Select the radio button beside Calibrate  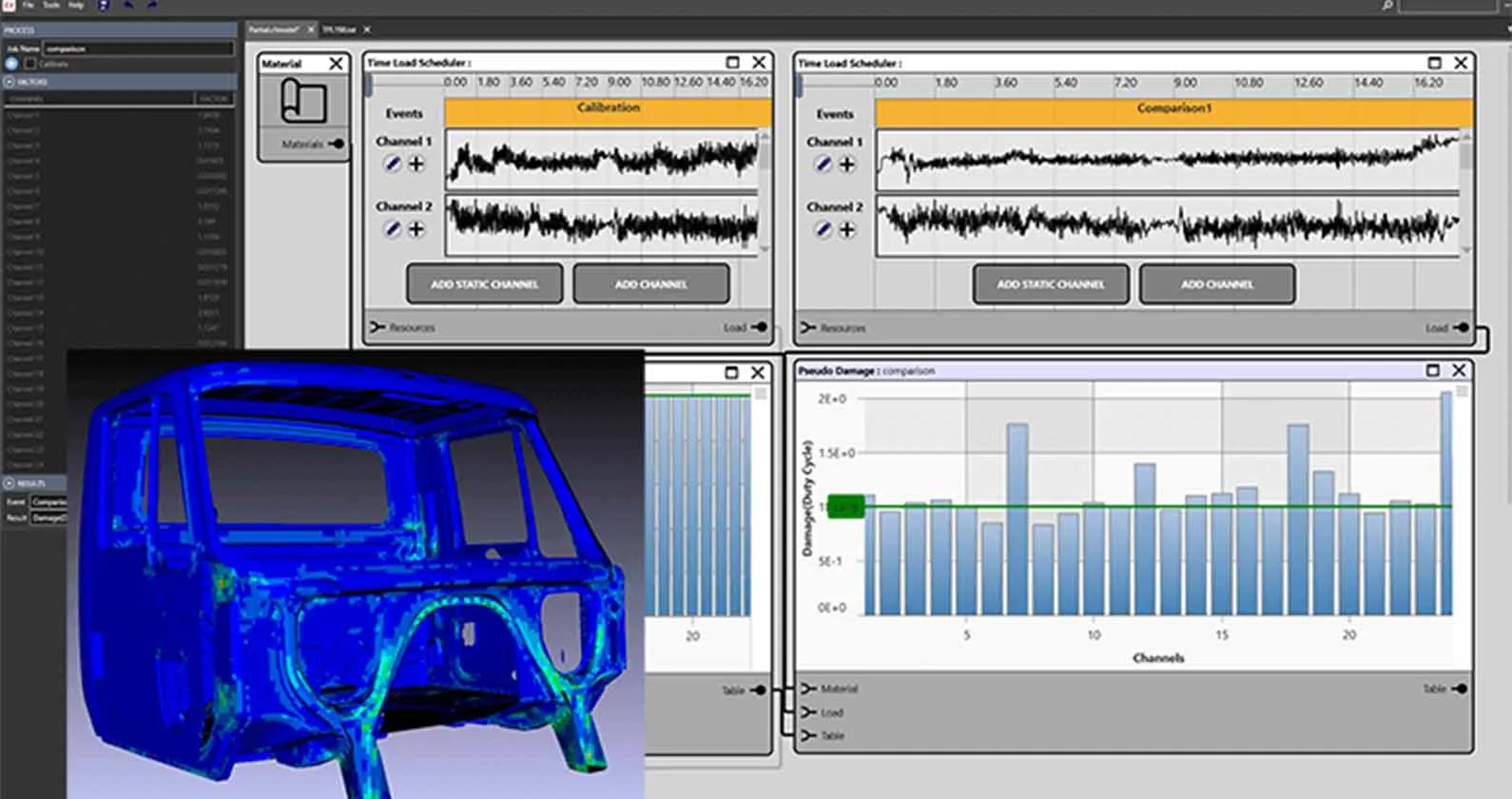pyautogui.click(x=11, y=64)
